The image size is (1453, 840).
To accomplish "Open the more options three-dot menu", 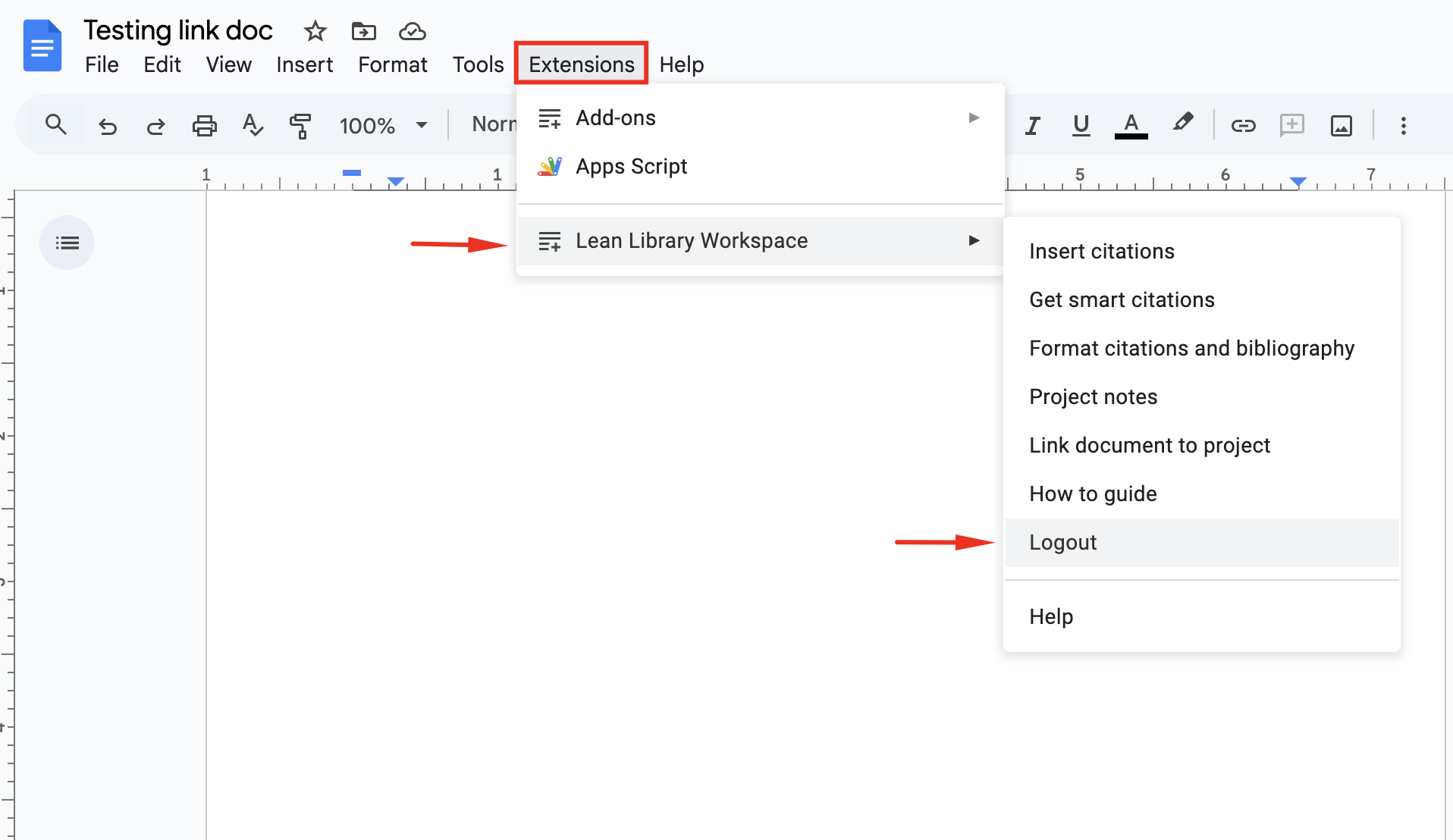I will pos(1403,125).
